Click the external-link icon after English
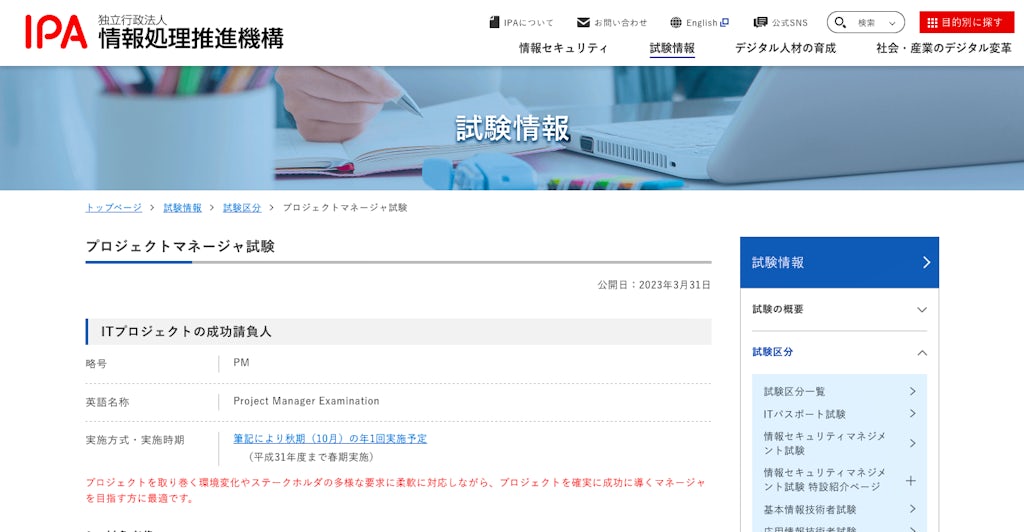 click(x=724, y=23)
